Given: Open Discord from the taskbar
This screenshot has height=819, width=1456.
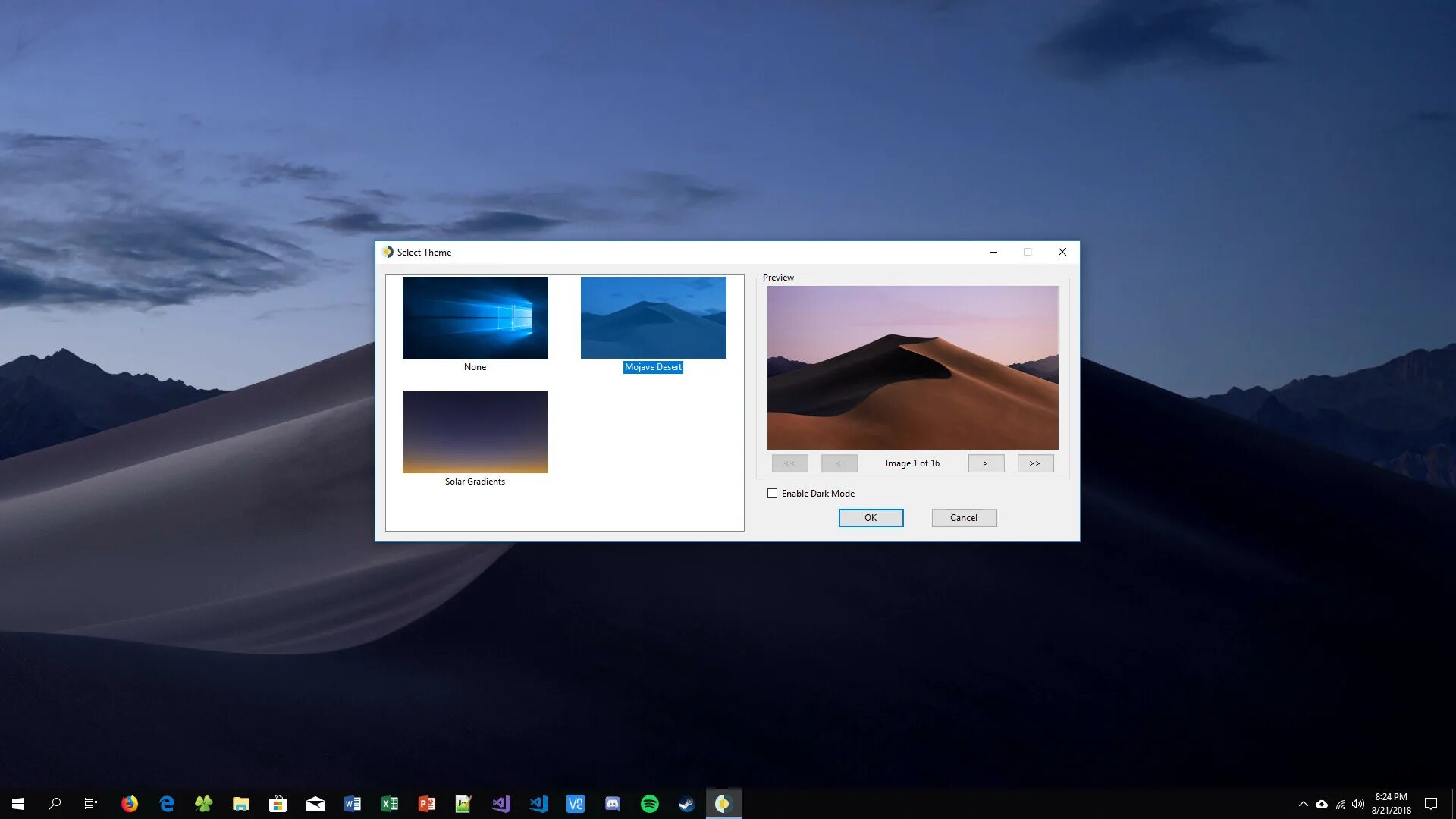Looking at the screenshot, I should tap(613, 804).
